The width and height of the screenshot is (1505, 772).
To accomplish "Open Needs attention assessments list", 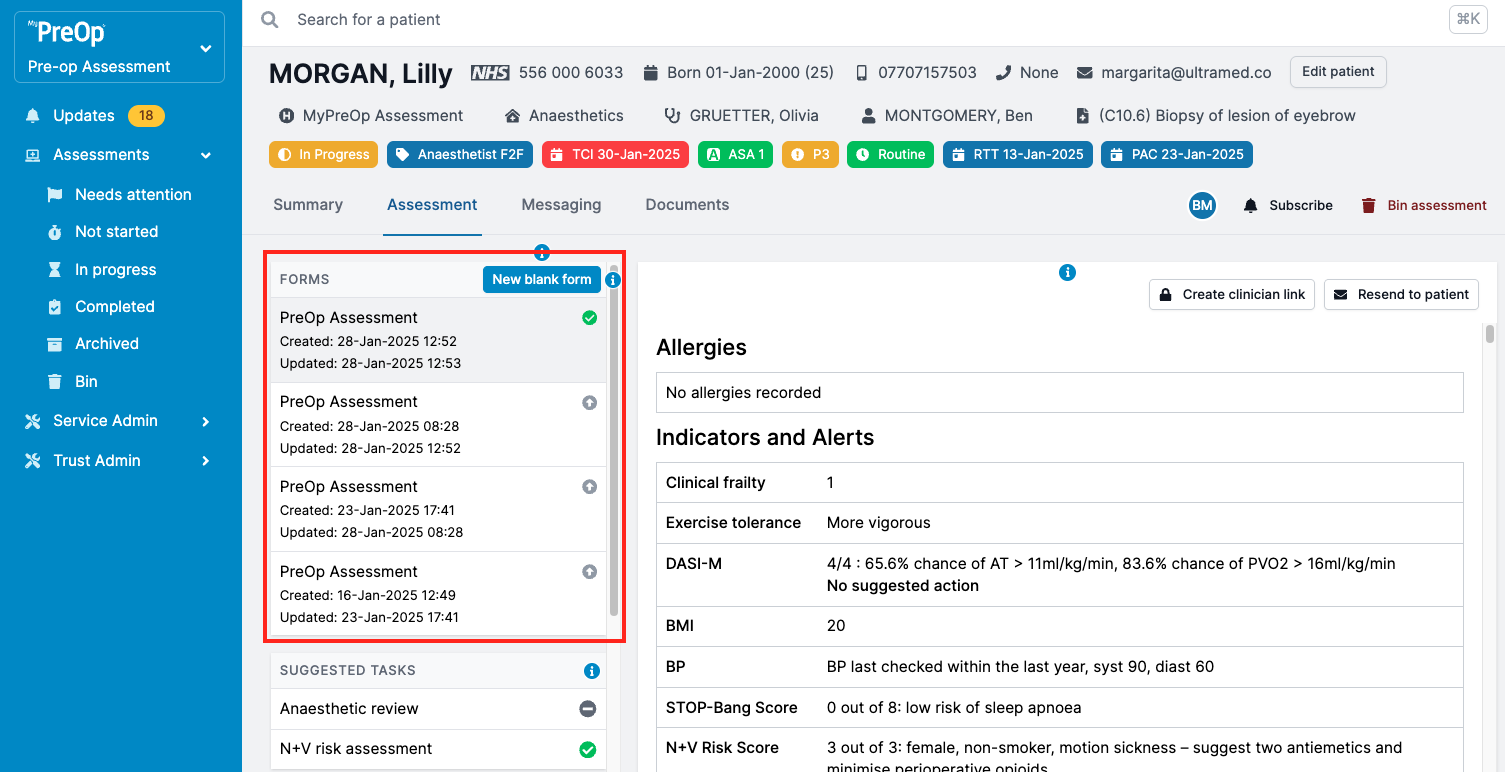I will (133, 195).
